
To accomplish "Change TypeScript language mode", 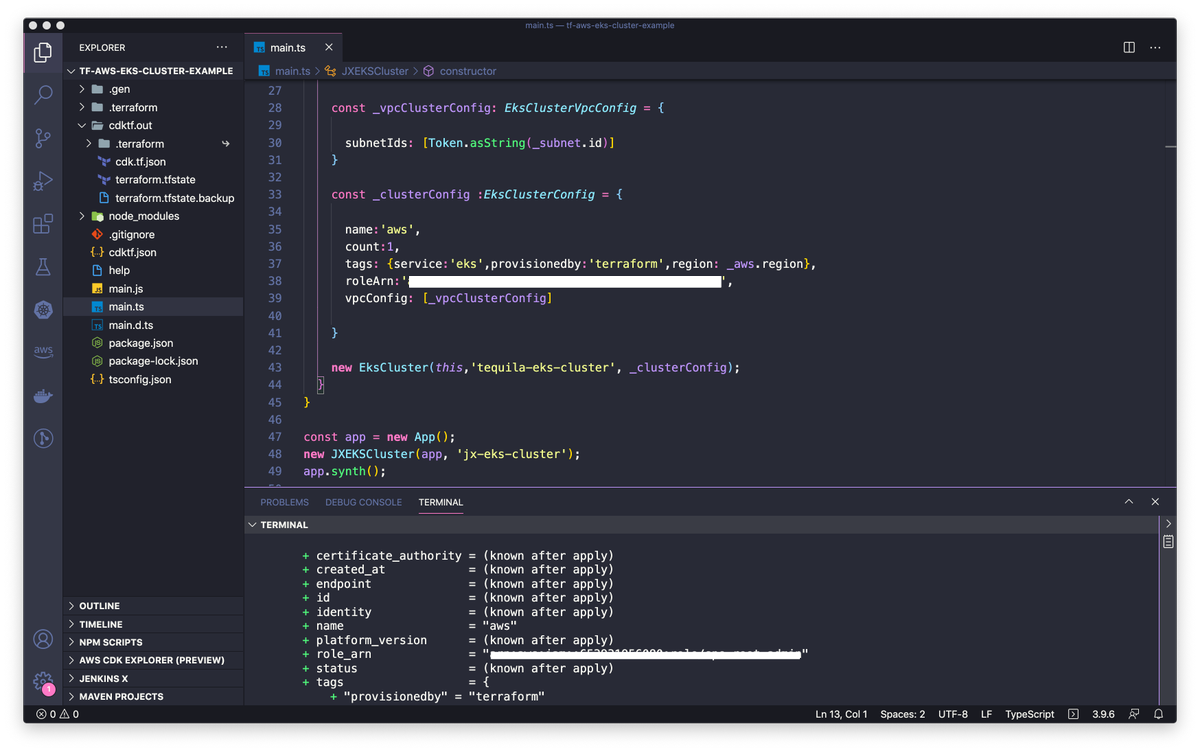I will point(1029,714).
